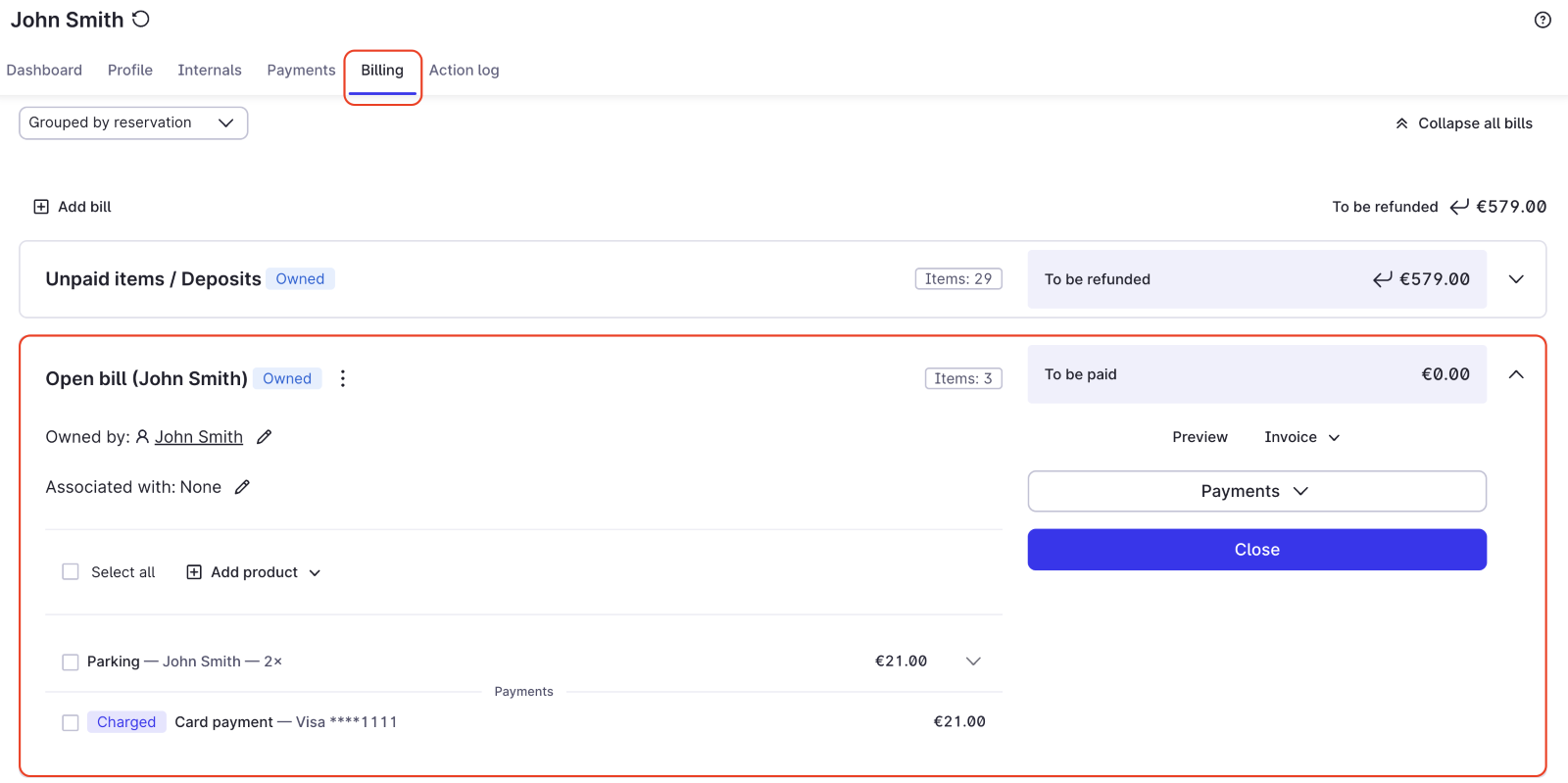1568x783 pixels.
Task: Tick the Parking item checkbox
Action: pos(71,662)
